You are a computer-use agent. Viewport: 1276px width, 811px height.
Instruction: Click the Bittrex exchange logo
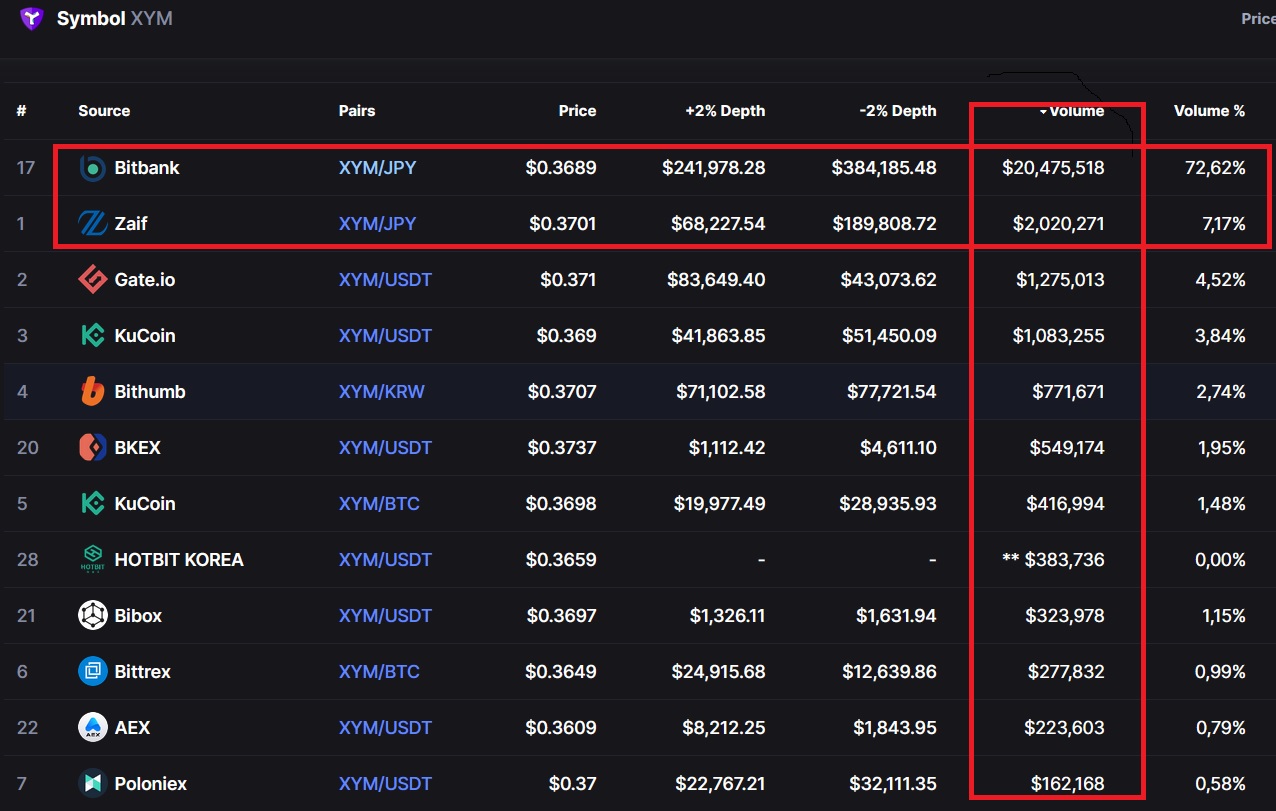93,672
